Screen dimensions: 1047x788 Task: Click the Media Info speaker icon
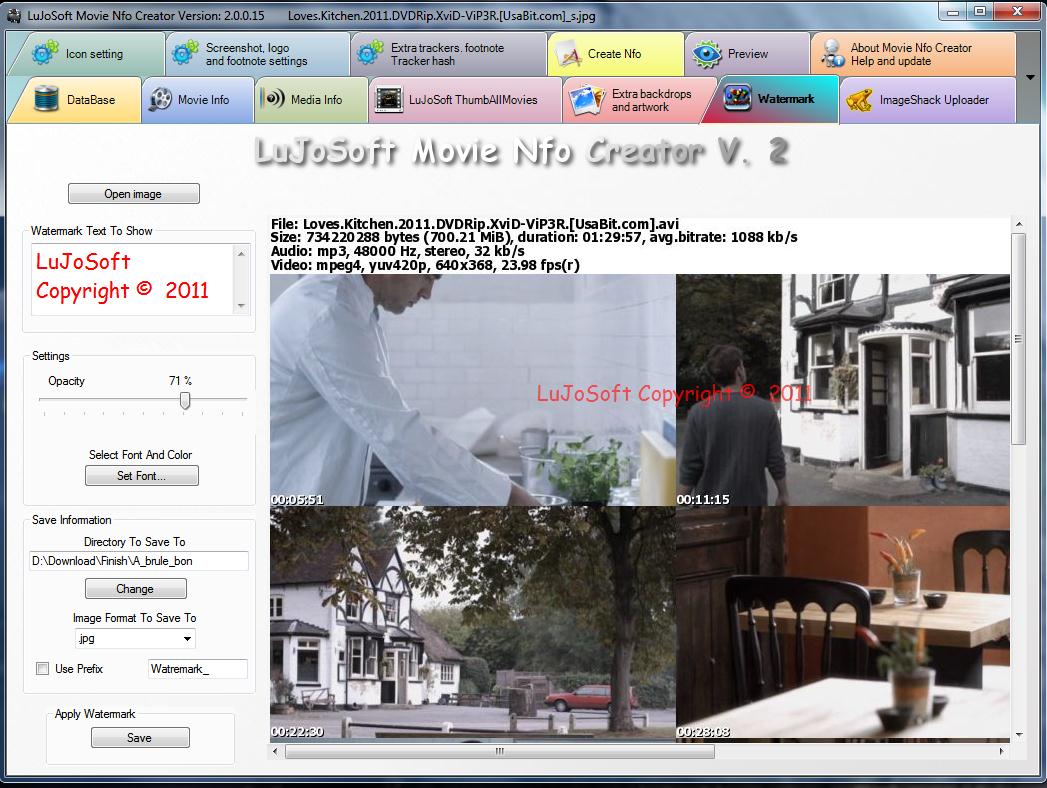[272, 99]
